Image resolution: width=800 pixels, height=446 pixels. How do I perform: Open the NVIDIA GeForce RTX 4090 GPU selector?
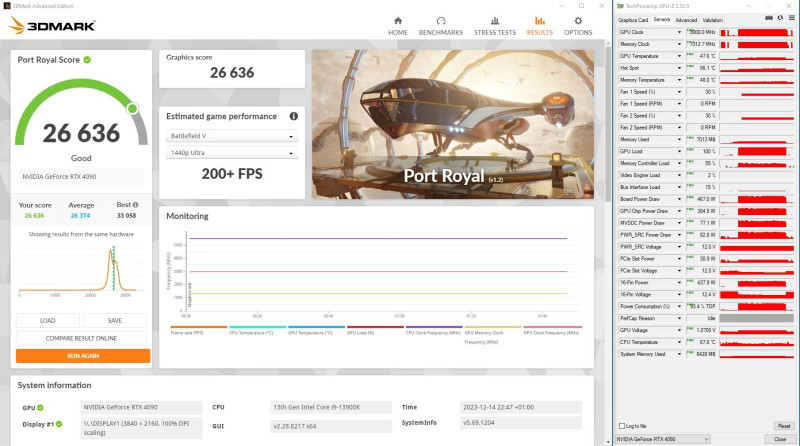(663, 439)
